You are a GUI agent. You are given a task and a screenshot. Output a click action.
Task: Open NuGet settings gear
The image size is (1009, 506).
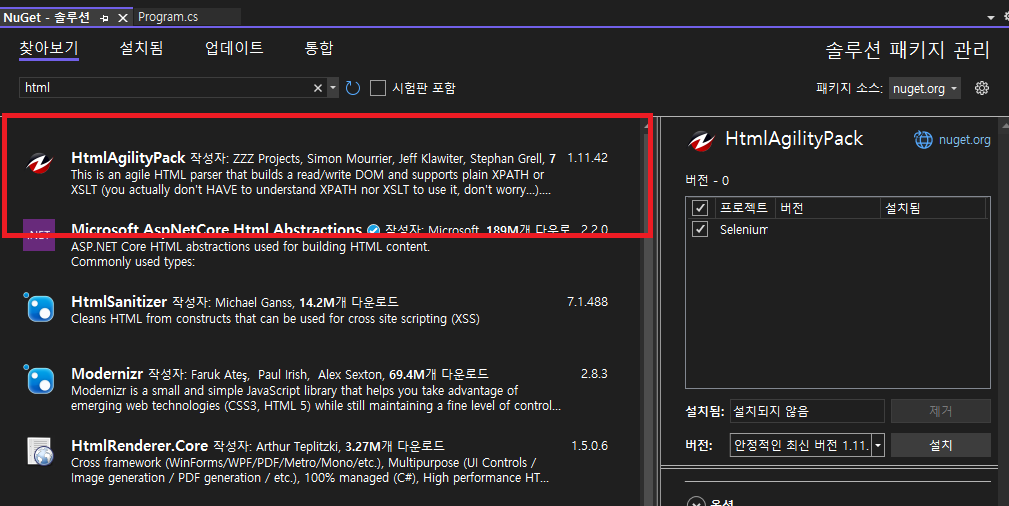[x=981, y=88]
